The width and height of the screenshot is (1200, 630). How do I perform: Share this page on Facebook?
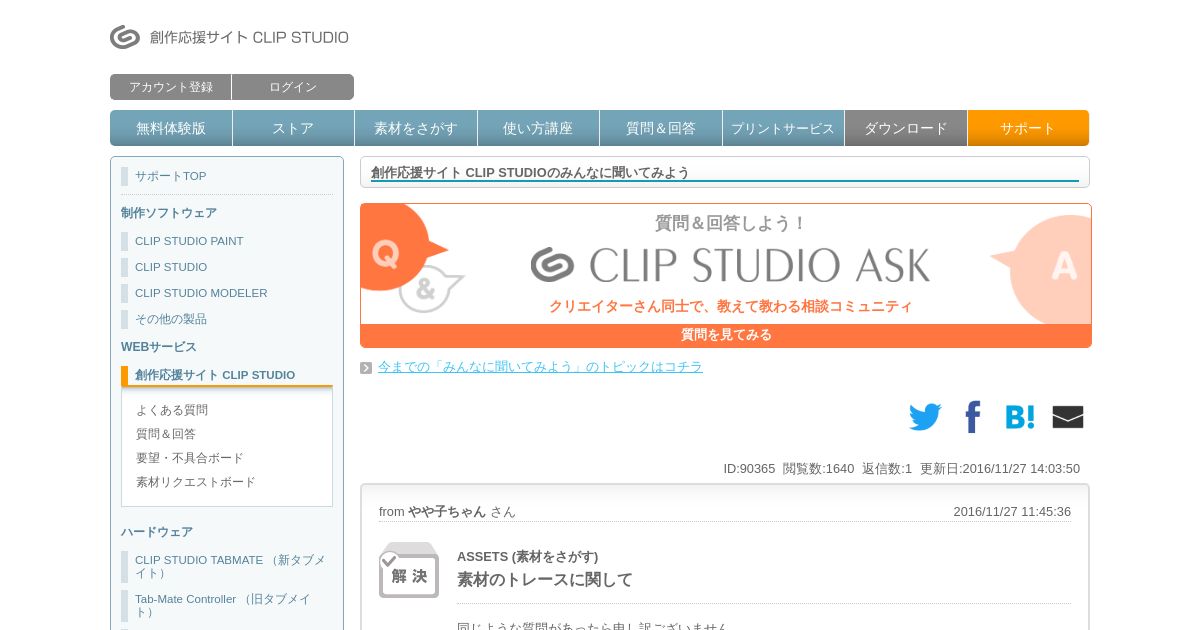[972, 417]
